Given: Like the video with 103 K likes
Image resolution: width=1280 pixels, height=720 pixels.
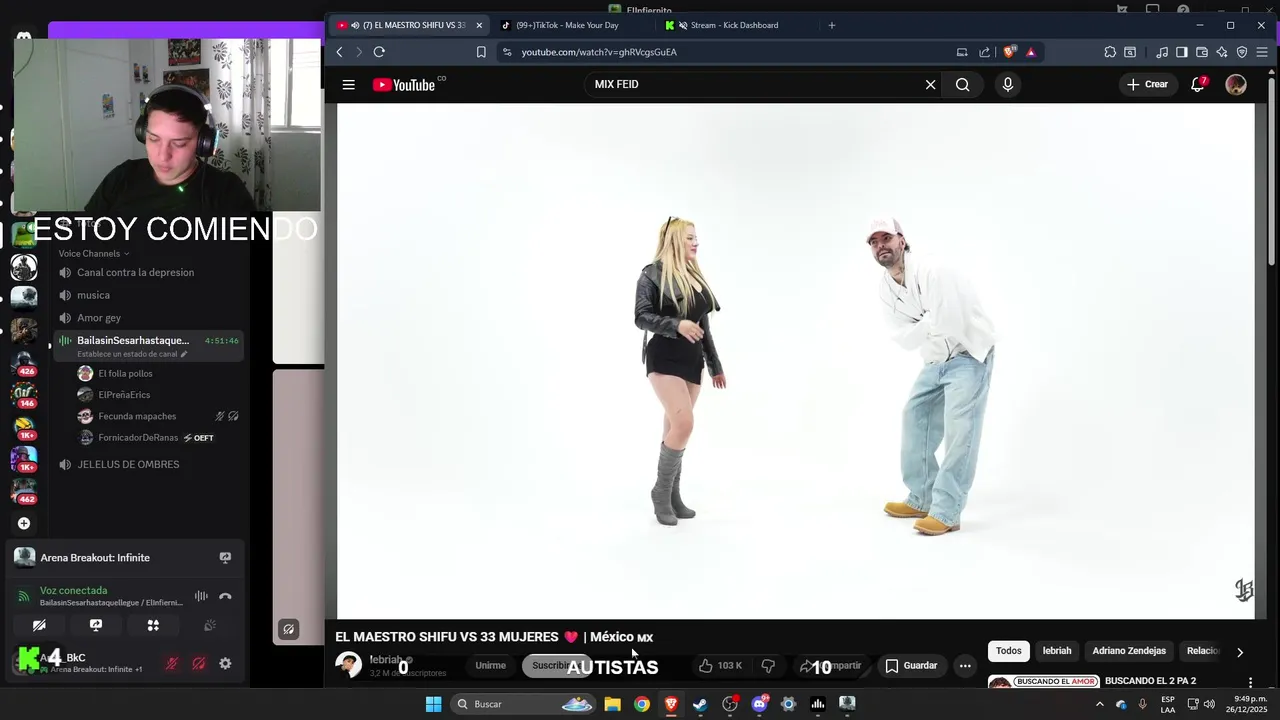Looking at the screenshot, I should 720,666.
